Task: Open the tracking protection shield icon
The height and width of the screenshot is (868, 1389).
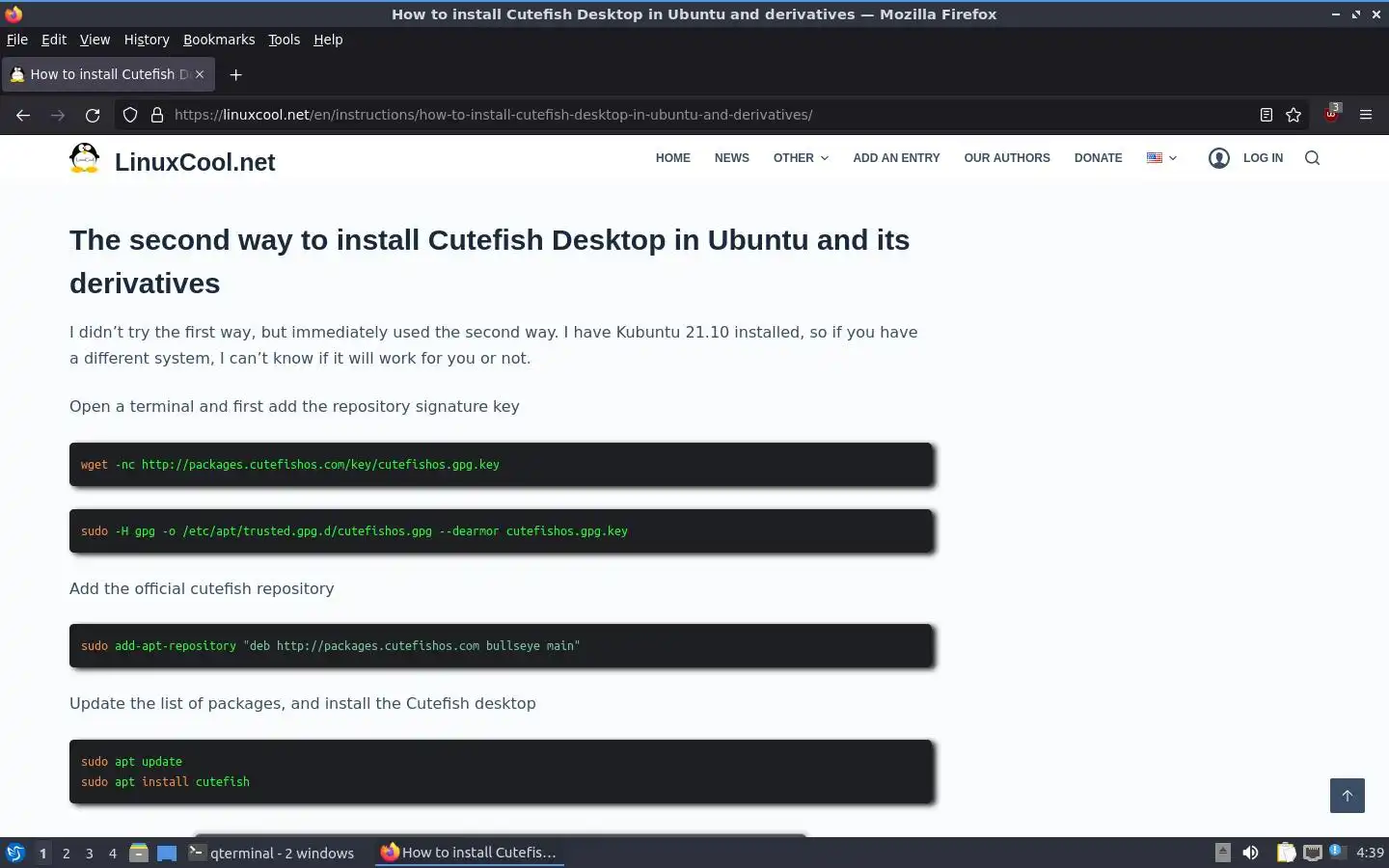Action: tap(130, 115)
